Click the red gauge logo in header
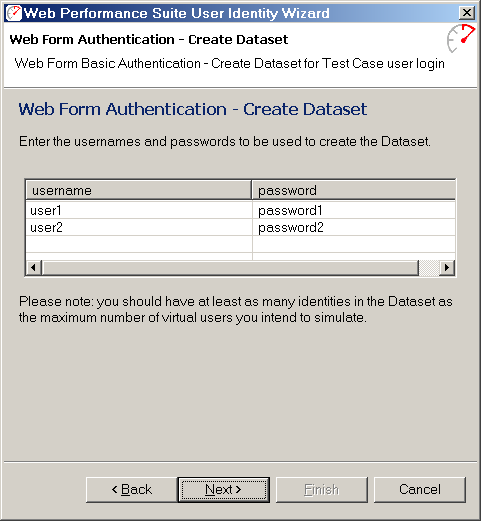 (x=461, y=38)
